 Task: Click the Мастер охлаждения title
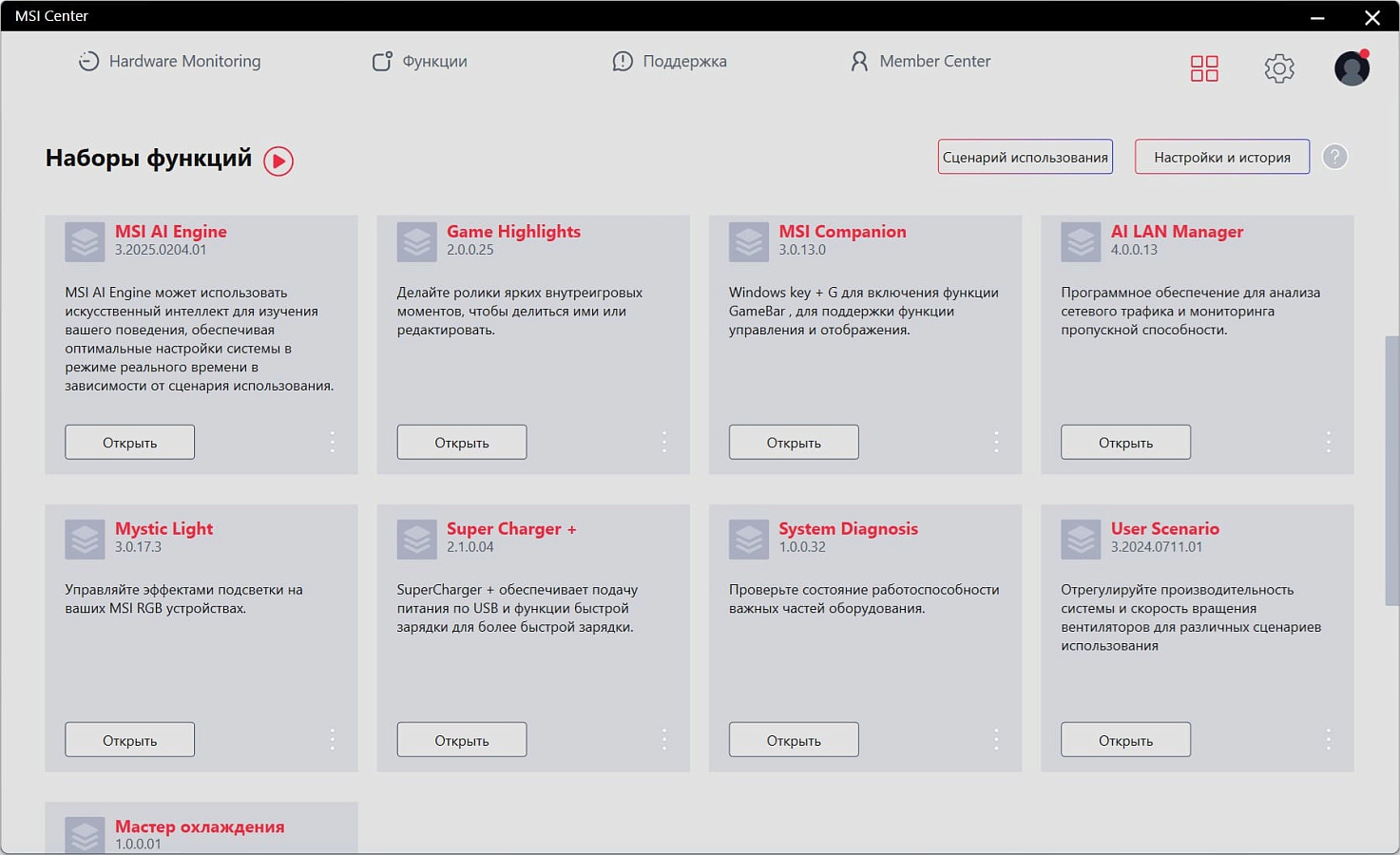pyautogui.click(x=200, y=826)
